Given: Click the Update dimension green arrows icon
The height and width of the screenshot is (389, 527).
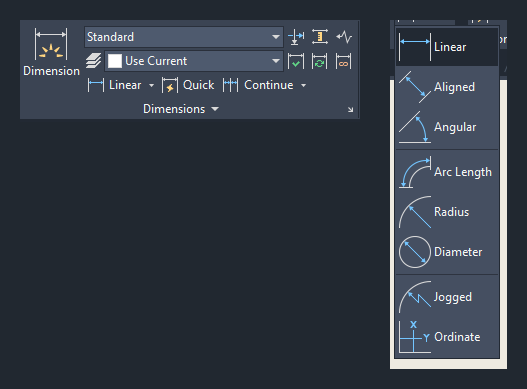Looking at the screenshot, I should point(320,61).
